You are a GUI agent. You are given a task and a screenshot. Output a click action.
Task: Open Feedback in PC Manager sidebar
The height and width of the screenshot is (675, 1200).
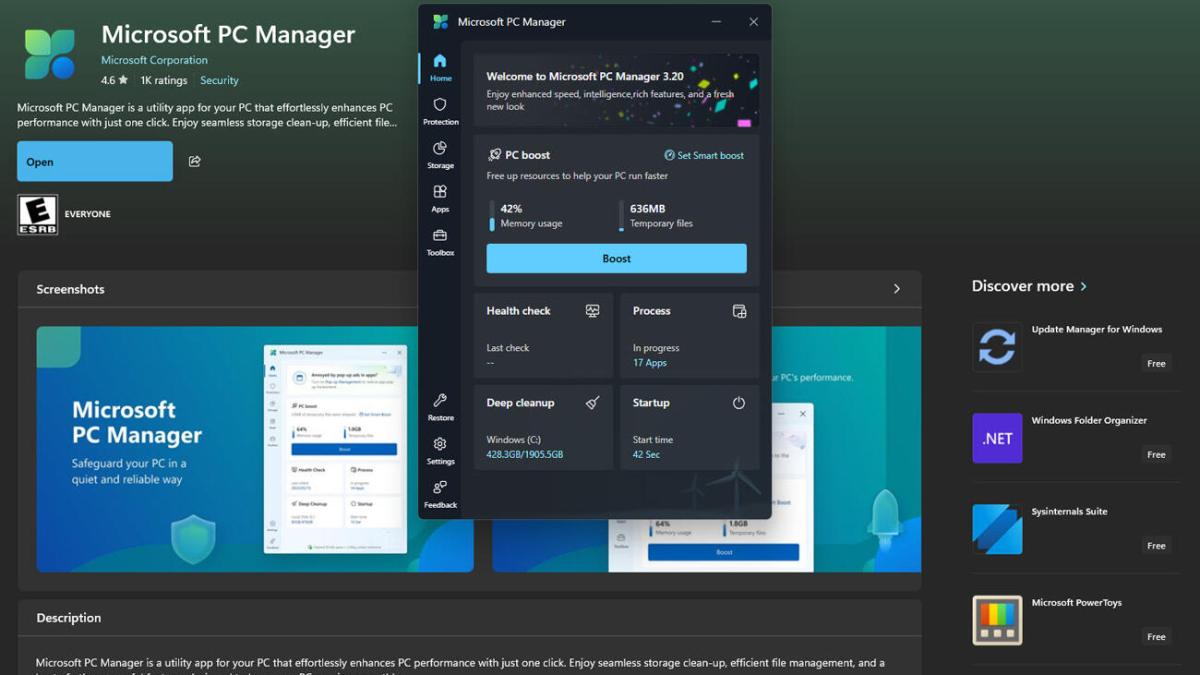pyautogui.click(x=440, y=494)
